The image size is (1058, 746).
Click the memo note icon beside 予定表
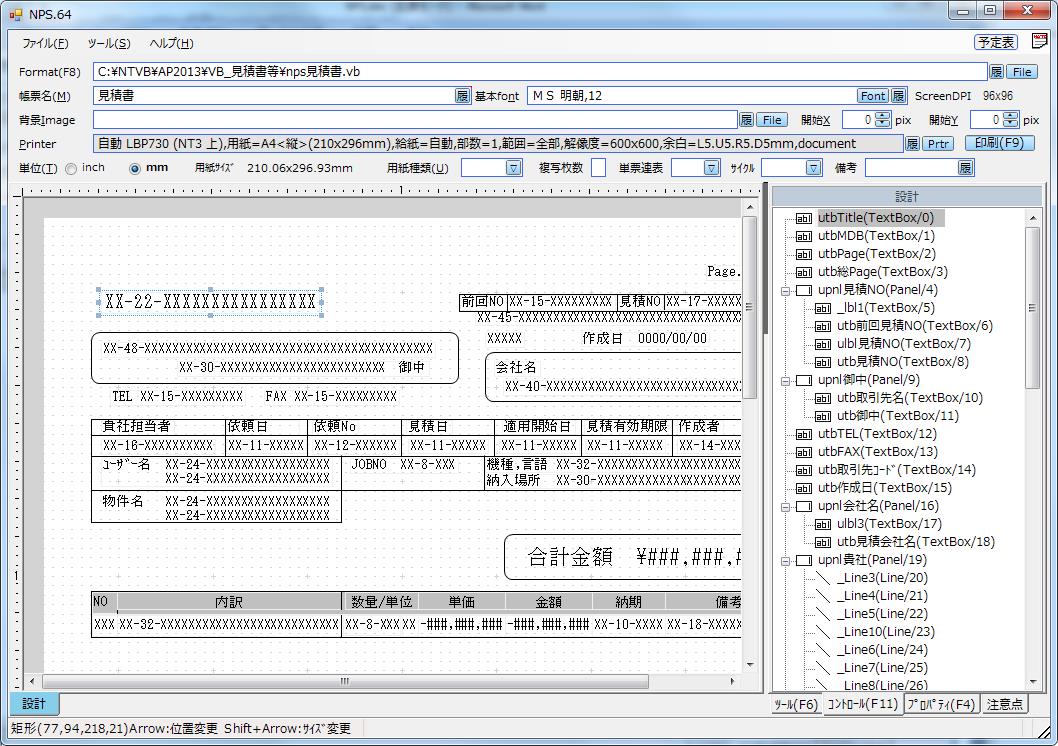pyautogui.click(x=1040, y=42)
